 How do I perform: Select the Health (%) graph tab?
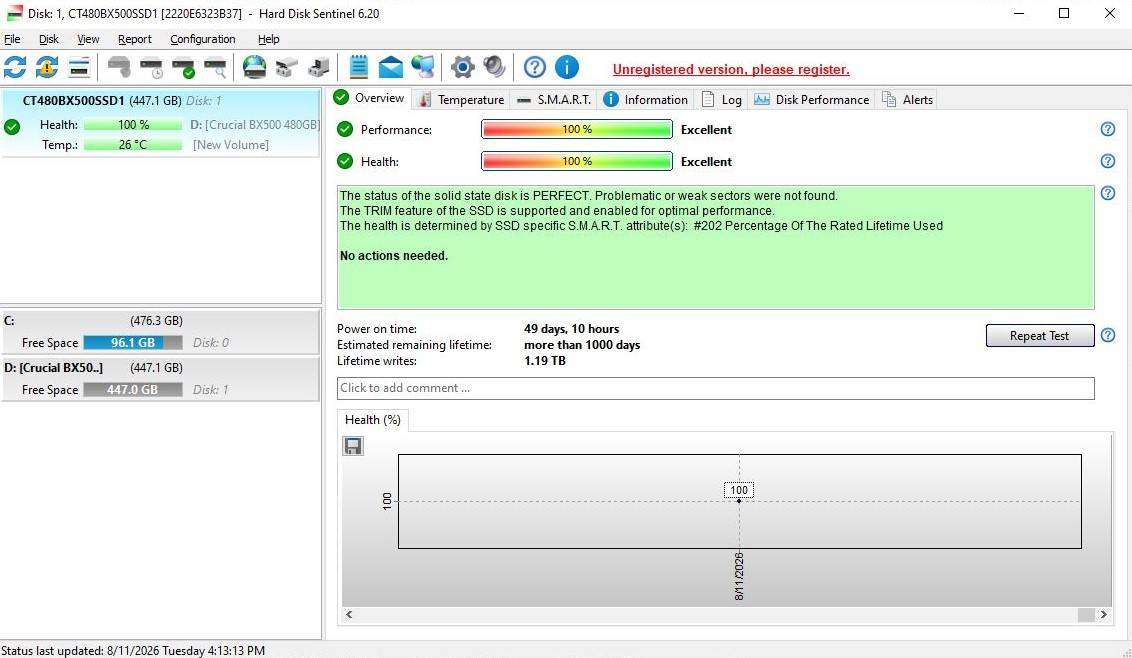pos(373,420)
